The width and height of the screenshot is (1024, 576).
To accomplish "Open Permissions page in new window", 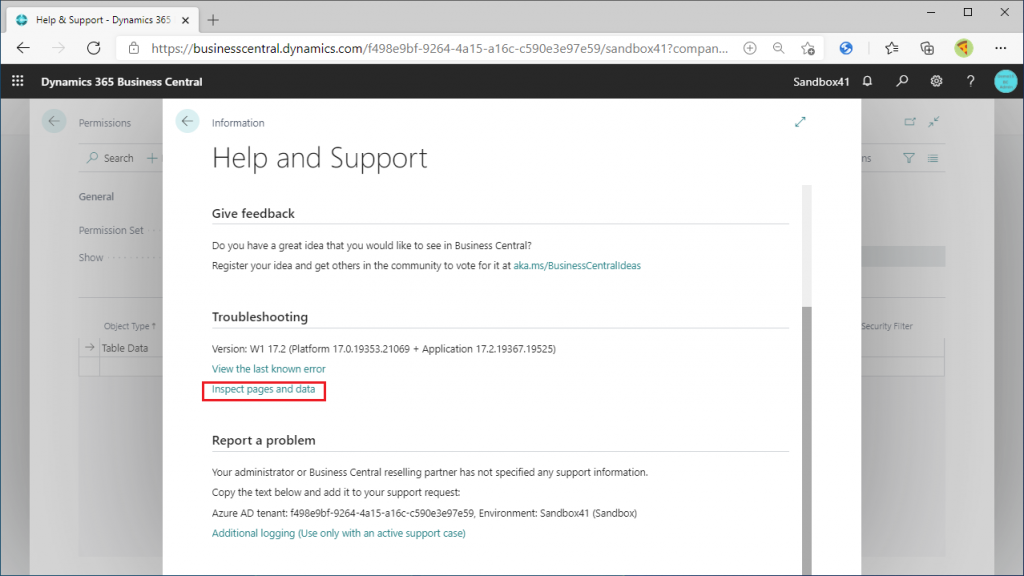I will coord(910,121).
